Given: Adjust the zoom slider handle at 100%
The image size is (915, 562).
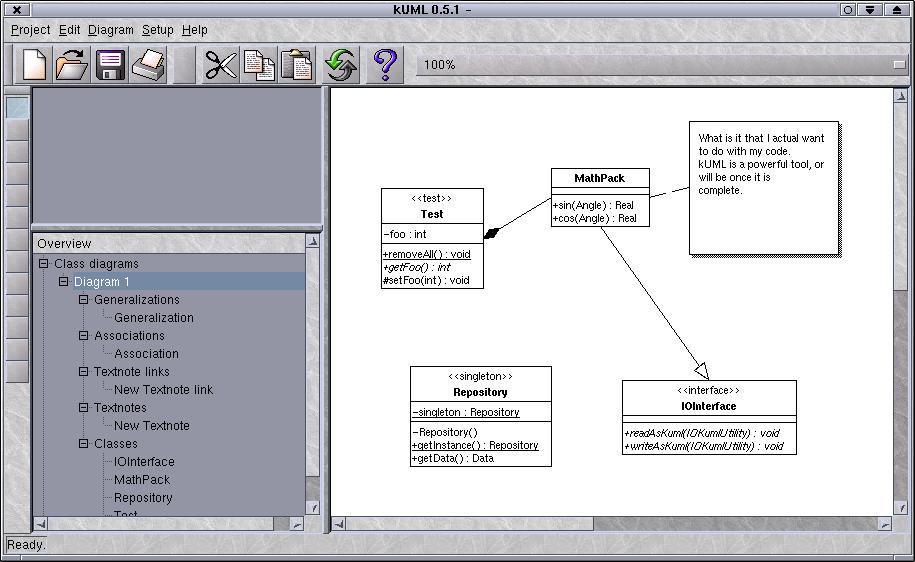Looking at the screenshot, I should point(899,65).
